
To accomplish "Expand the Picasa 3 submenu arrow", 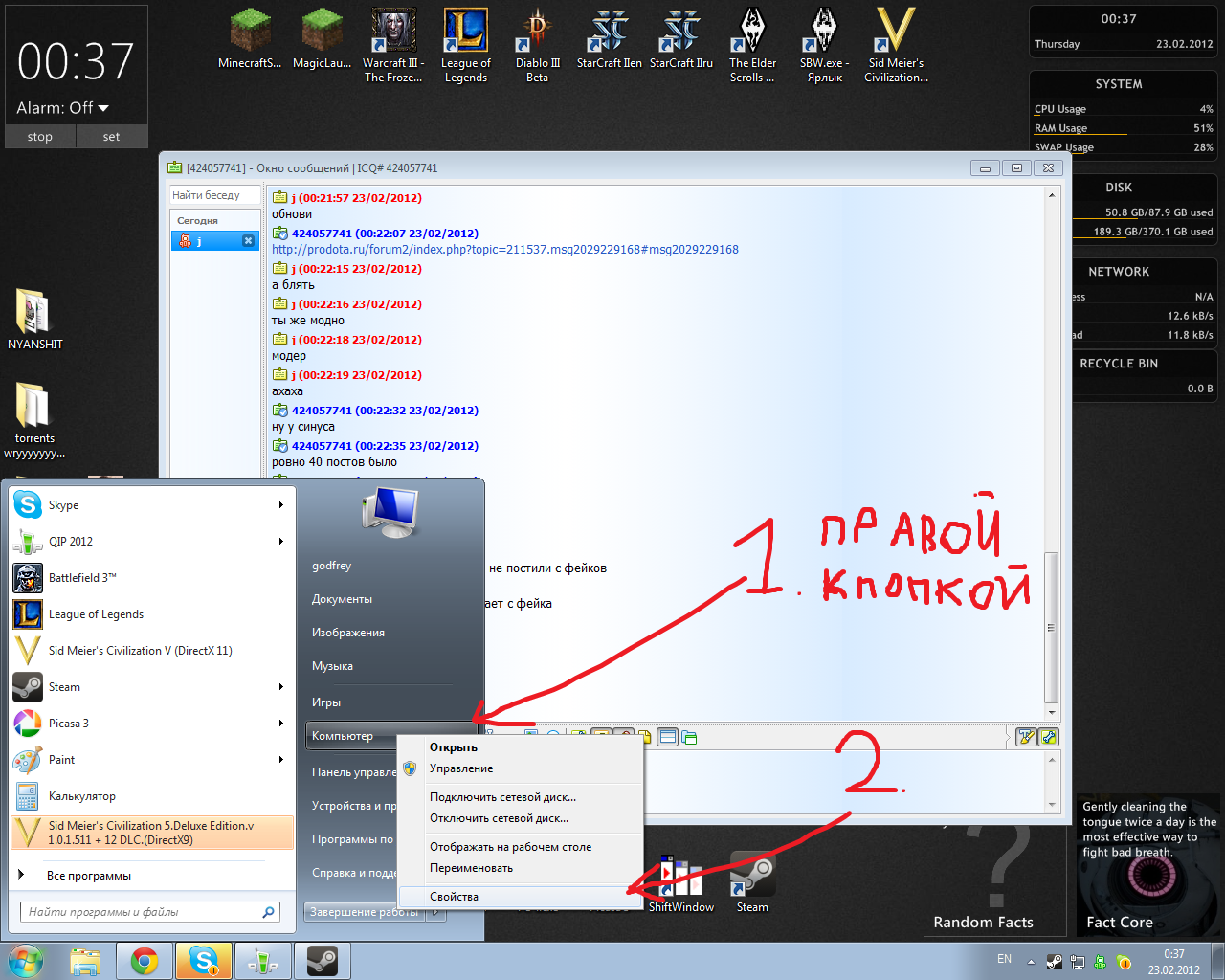I will (280, 724).
